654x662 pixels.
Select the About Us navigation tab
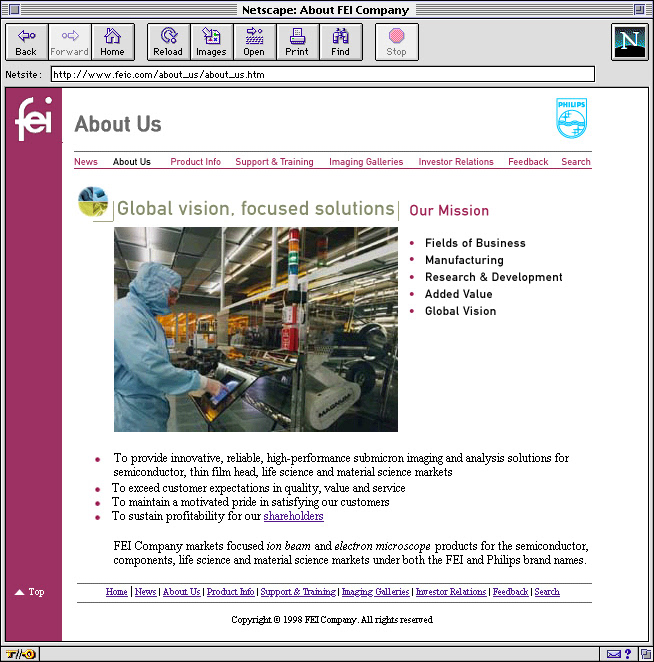point(132,162)
